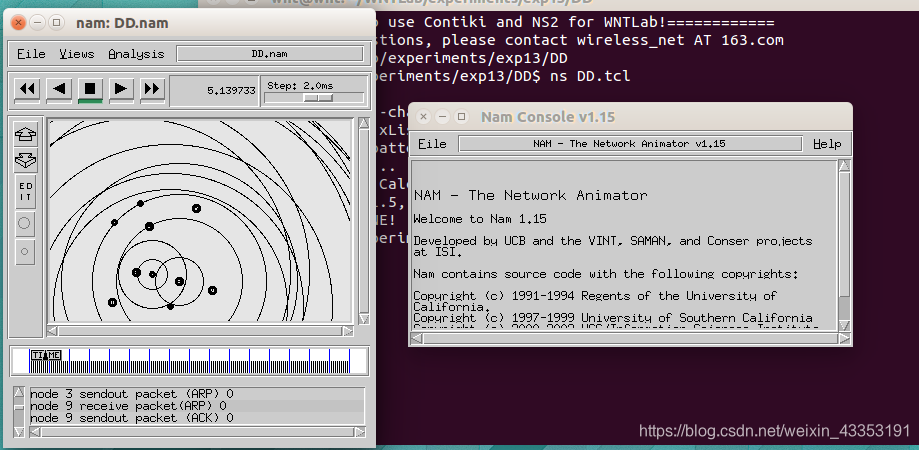Open the Views menu
Screen dimensions: 919x450
[x=77, y=54]
